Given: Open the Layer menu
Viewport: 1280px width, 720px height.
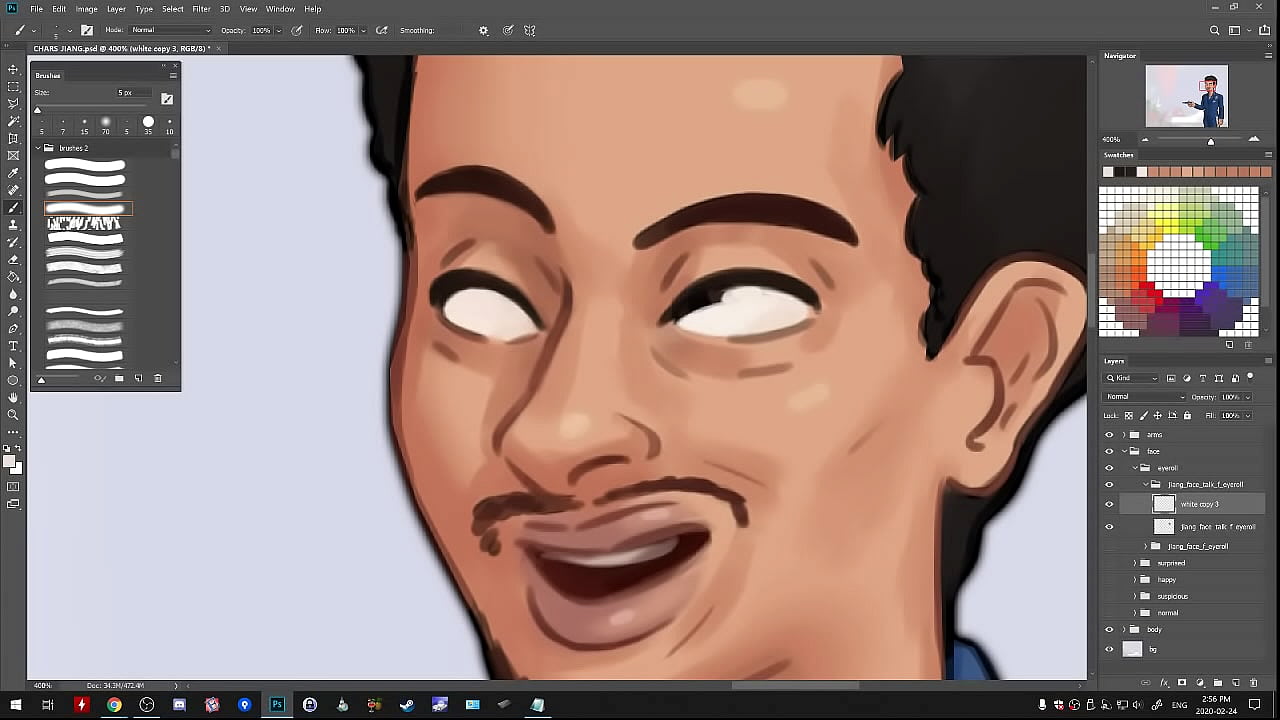Looking at the screenshot, I should tap(116, 9).
